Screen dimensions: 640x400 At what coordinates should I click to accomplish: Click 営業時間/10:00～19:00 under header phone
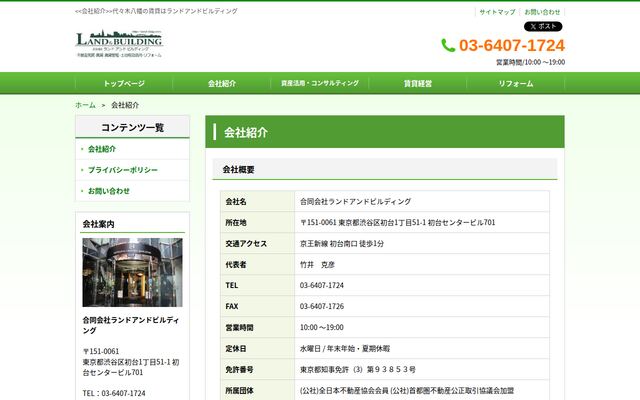coord(531,62)
